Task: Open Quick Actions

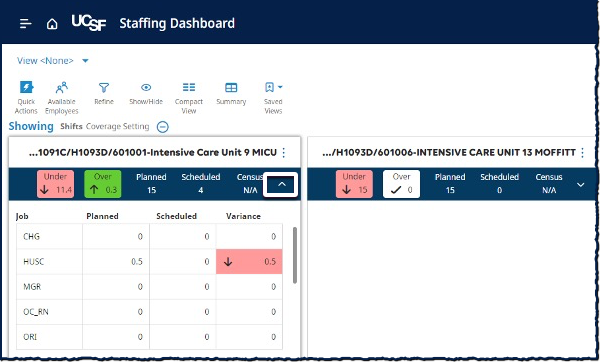Action: [26, 98]
